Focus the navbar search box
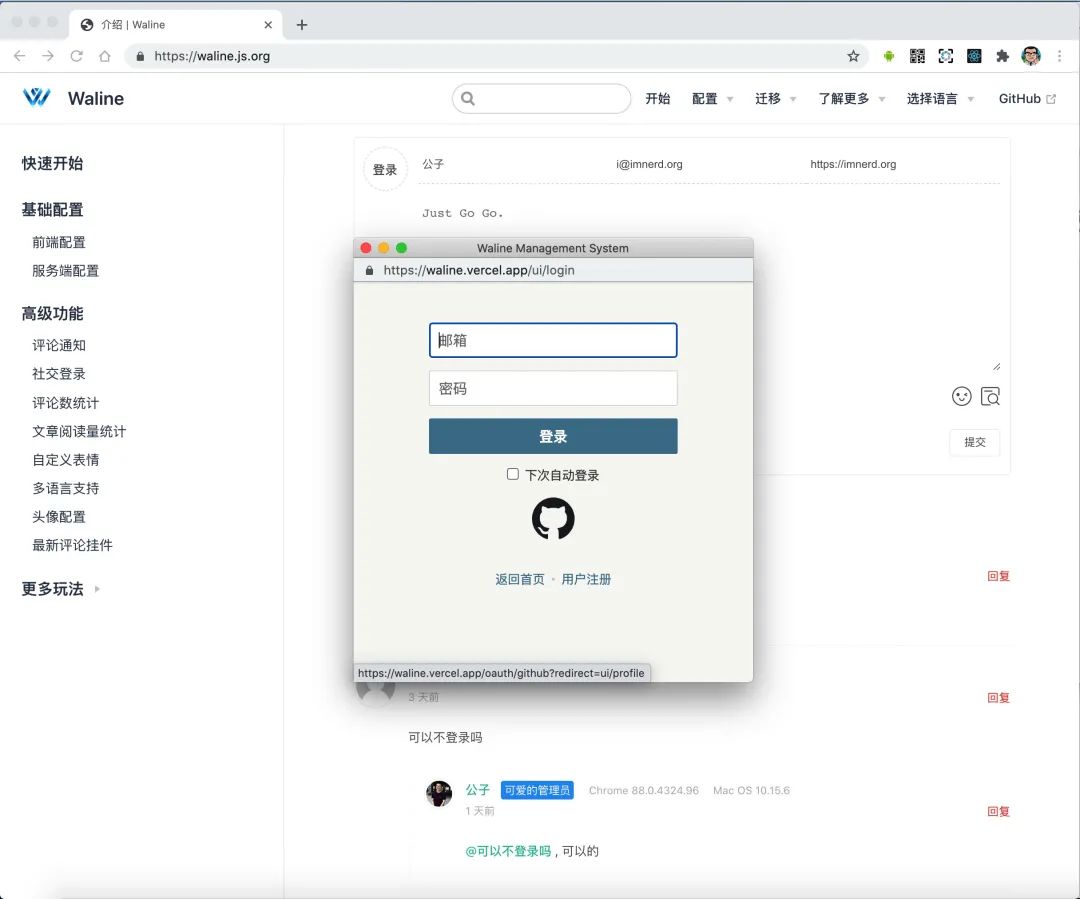 [x=541, y=99]
